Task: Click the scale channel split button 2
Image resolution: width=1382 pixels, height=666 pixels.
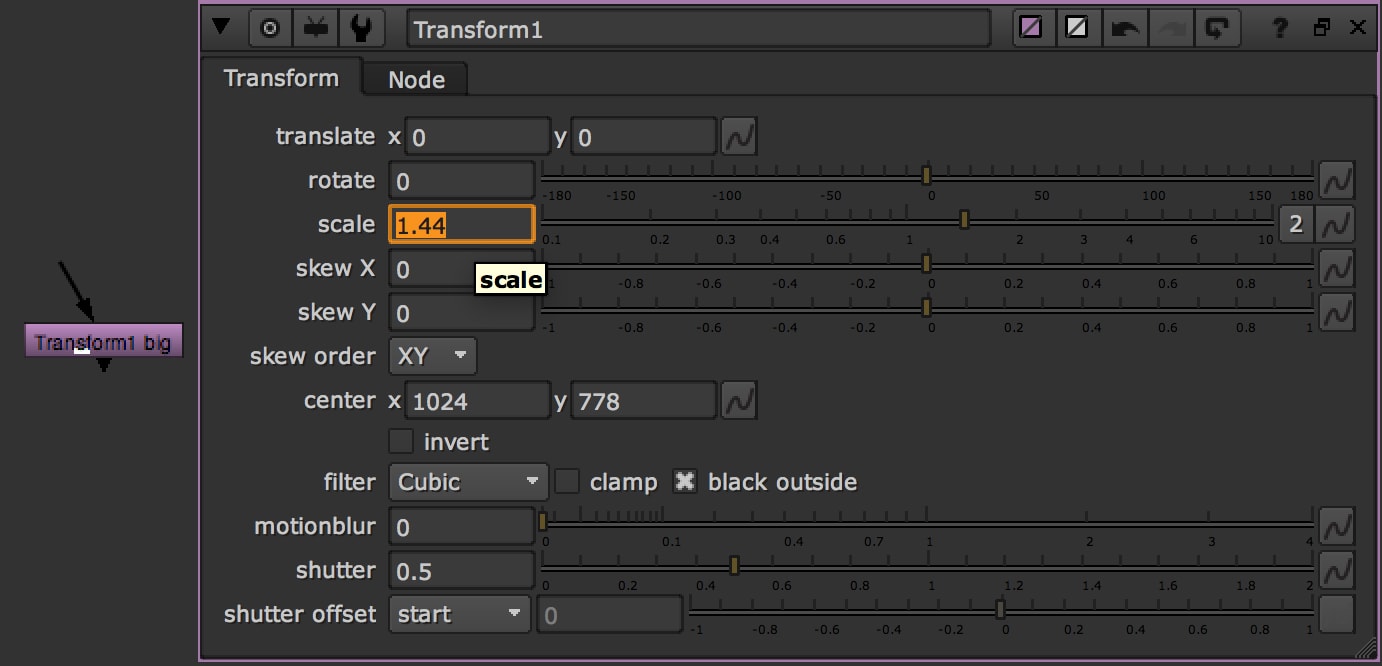Action: [1296, 224]
